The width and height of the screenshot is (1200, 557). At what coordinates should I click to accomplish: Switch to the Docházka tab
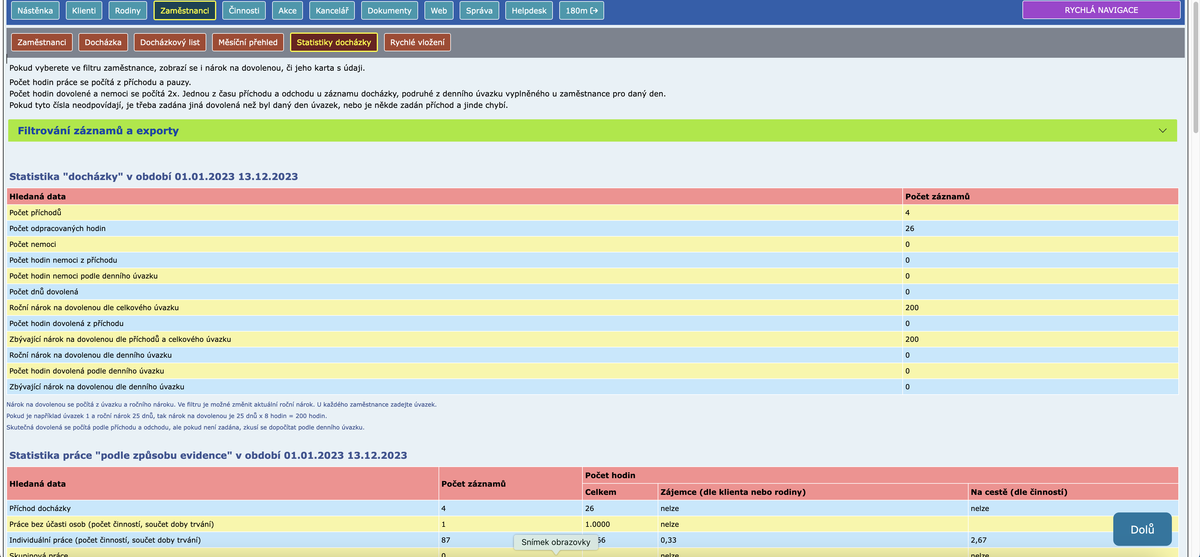pyautogui.click(x=103, y=42)
